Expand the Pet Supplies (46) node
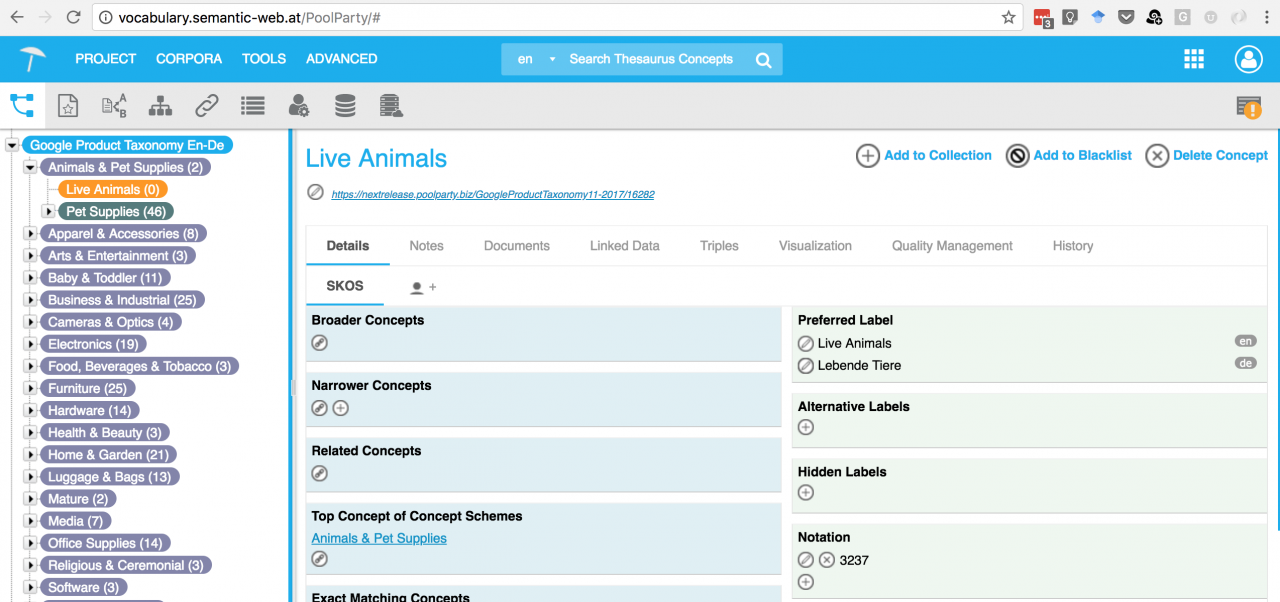This screenshot has height=602, width=1280. pos(48,212)
